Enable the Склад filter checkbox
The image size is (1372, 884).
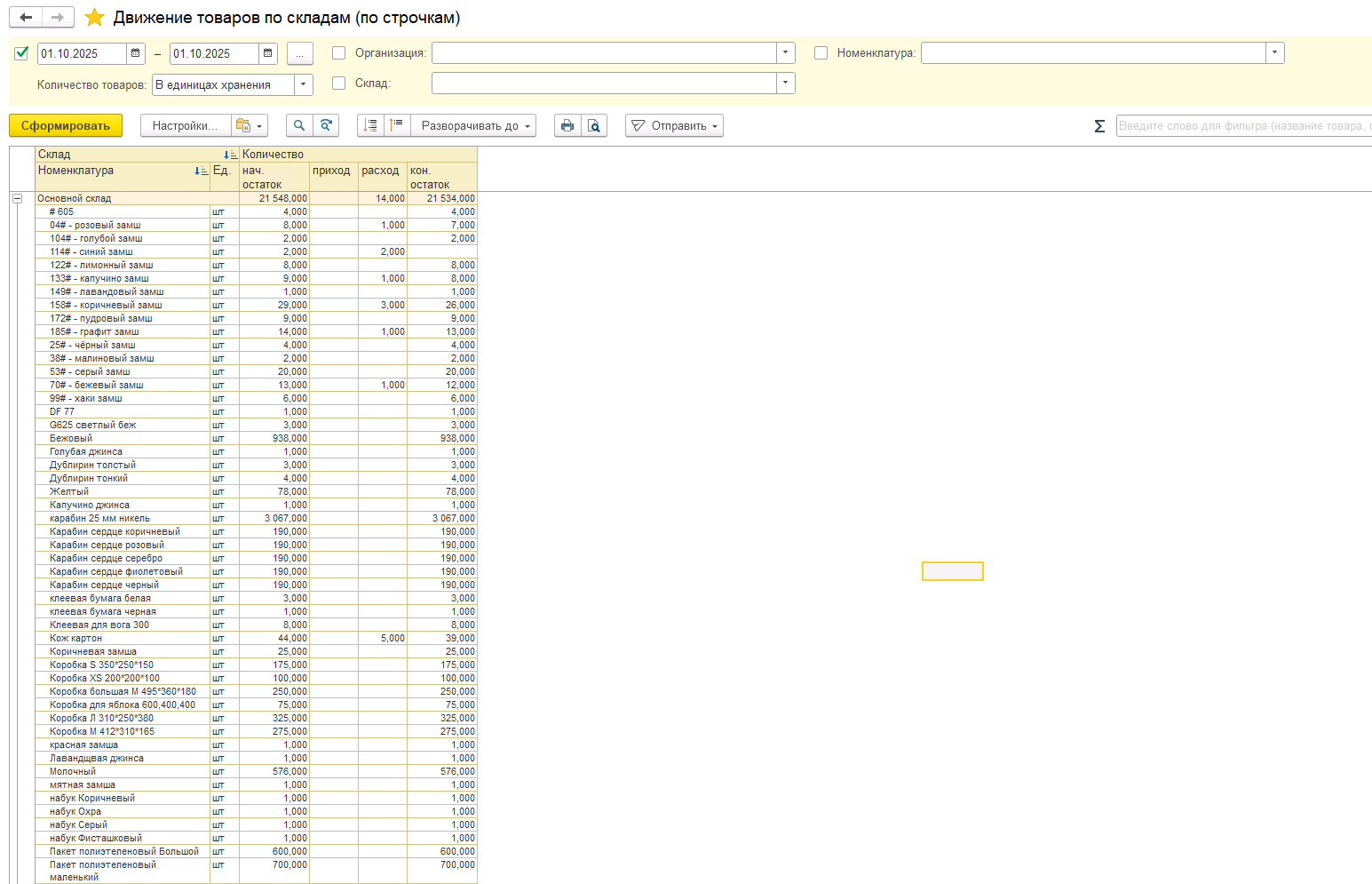338,84
